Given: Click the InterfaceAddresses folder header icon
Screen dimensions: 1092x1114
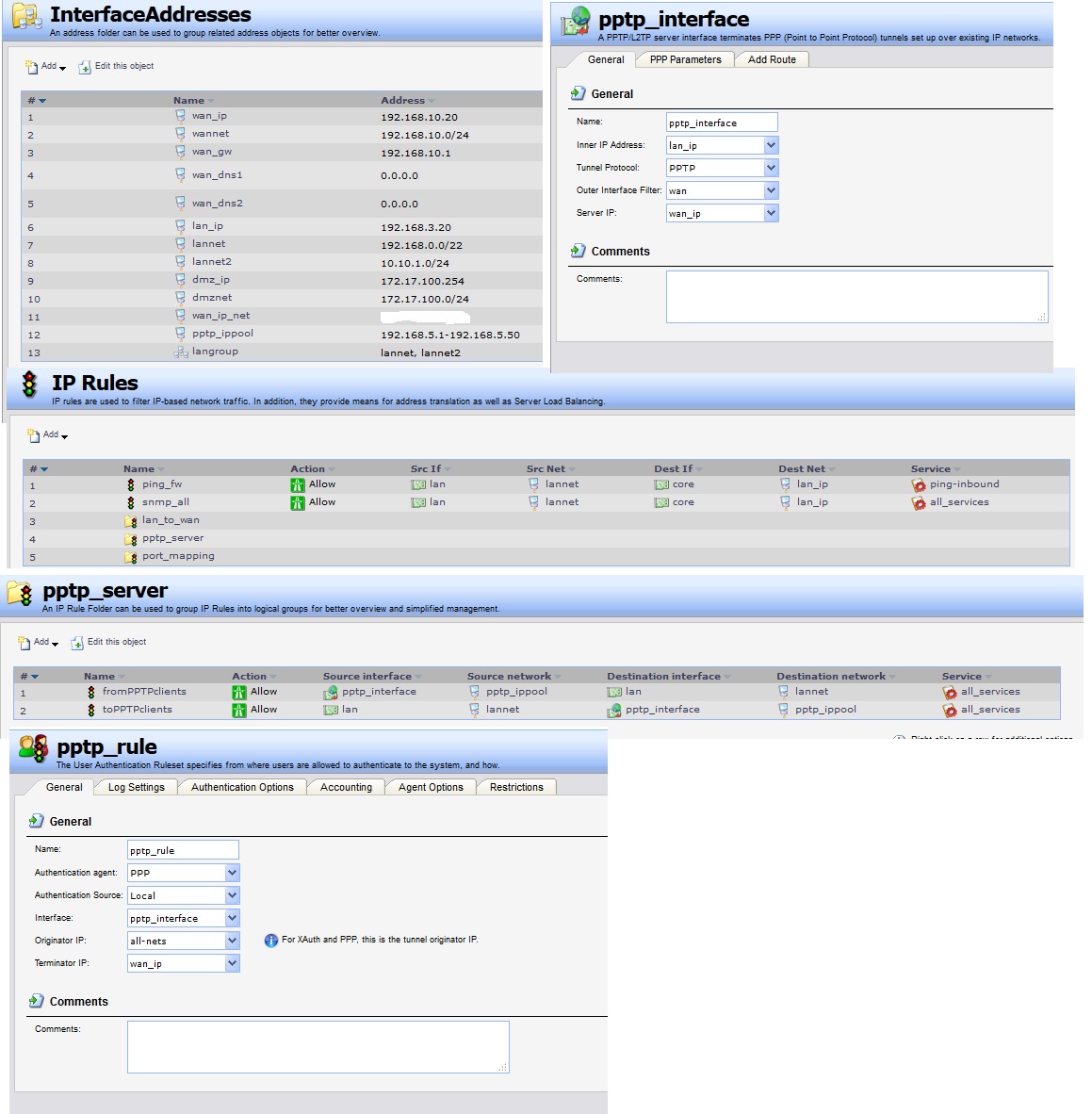Looking at the screenshot, I should point(27,17).
